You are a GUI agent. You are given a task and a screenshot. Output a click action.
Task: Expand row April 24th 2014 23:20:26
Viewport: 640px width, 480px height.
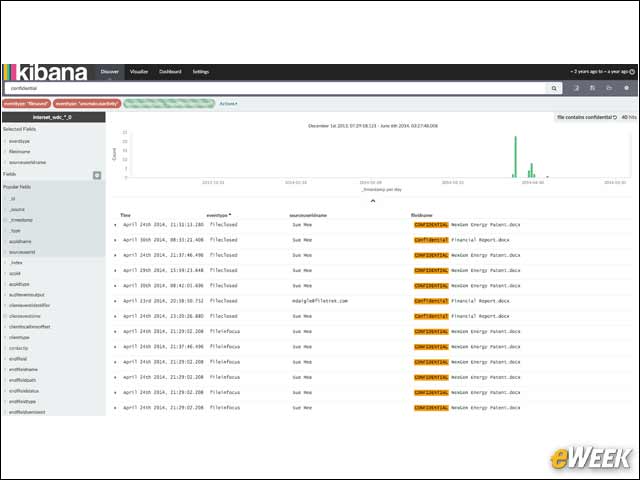pyautogui.click(x=115, y=316)
